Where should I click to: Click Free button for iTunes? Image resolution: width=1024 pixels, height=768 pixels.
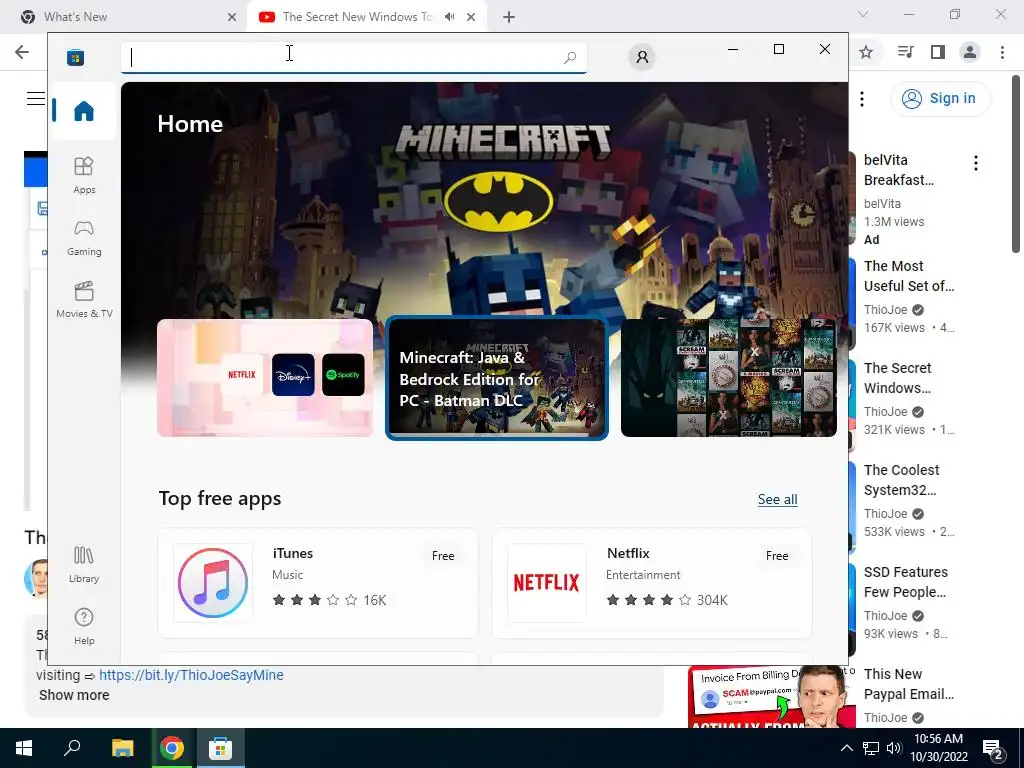(x=443, y=556)
